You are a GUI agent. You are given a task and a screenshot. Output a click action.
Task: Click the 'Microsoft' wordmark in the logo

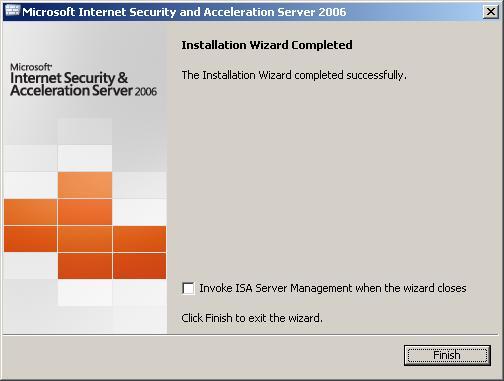click(x=31, y=67)
